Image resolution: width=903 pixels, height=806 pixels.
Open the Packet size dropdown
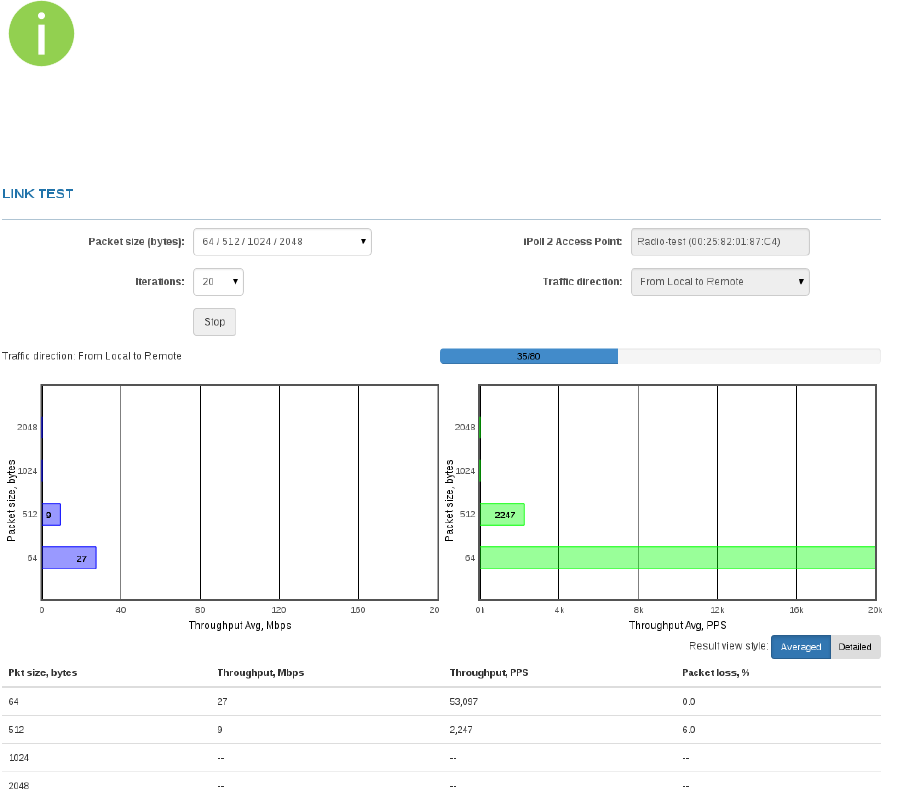point(282,242)
